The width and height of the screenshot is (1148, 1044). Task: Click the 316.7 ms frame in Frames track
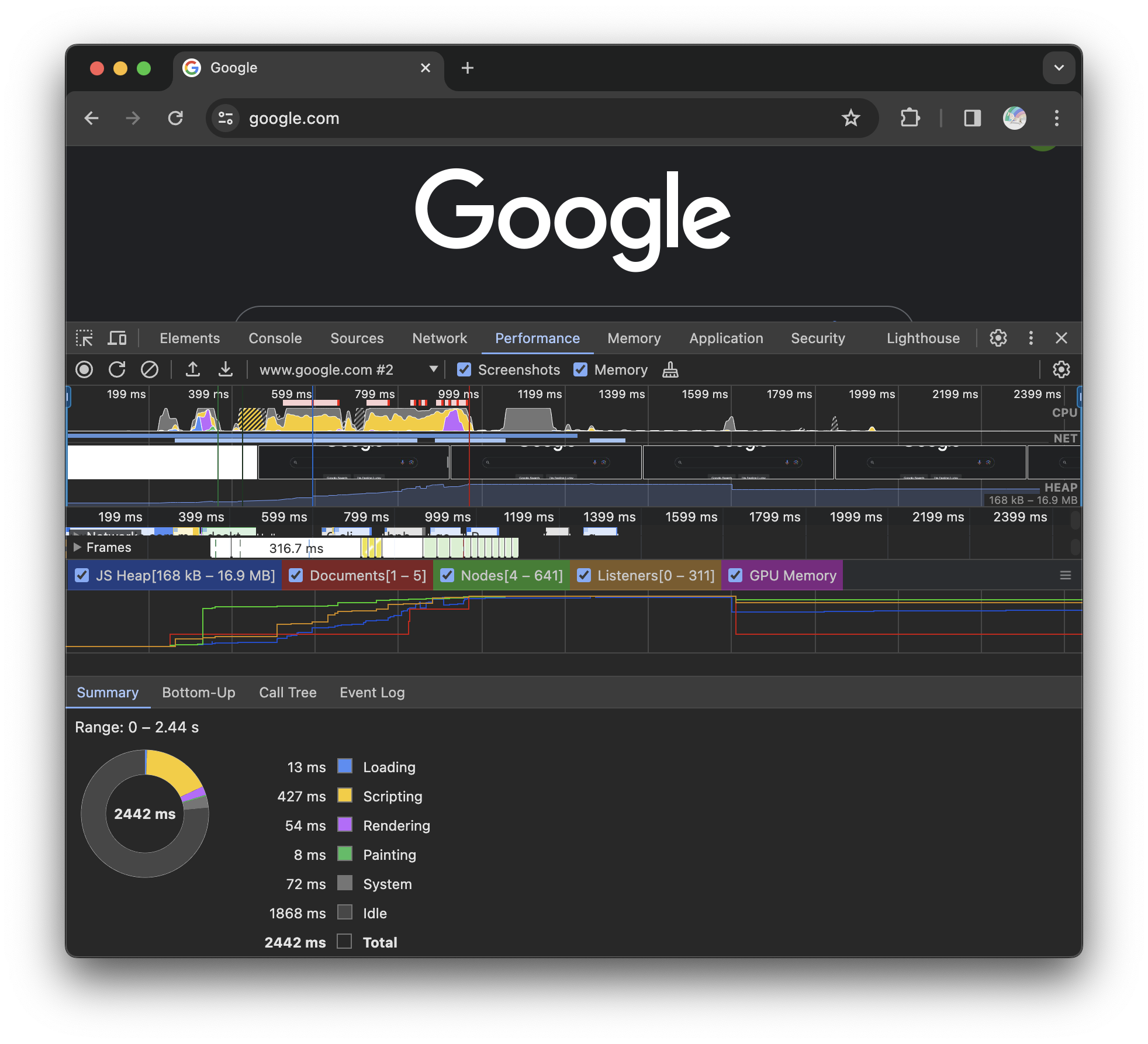(296, 548)
